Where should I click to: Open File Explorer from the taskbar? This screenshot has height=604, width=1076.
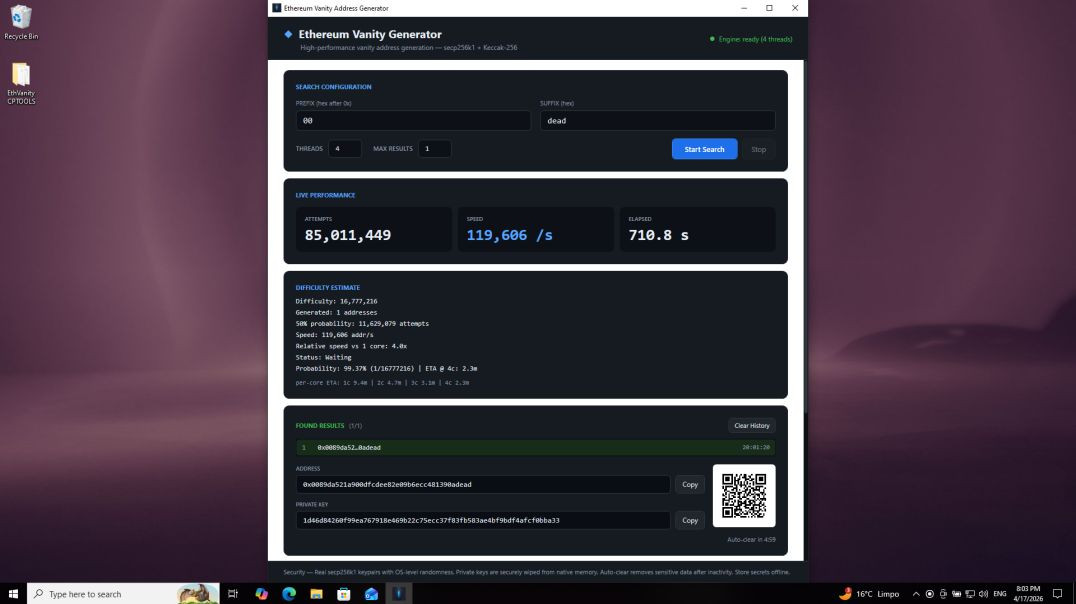point(315,593)
